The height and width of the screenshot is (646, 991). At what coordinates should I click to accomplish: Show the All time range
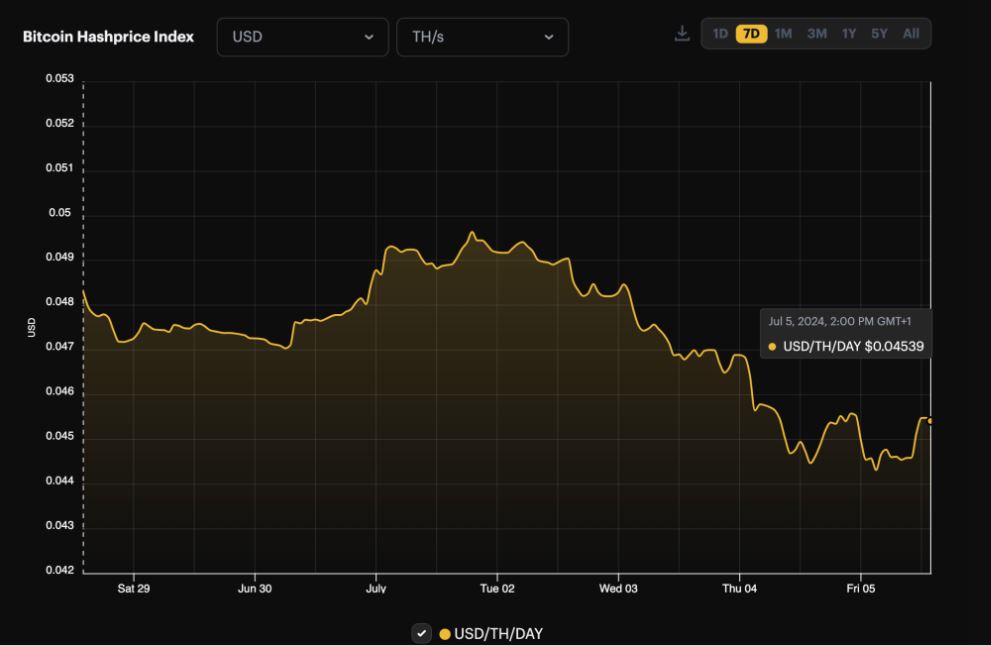tap(911, 34)
